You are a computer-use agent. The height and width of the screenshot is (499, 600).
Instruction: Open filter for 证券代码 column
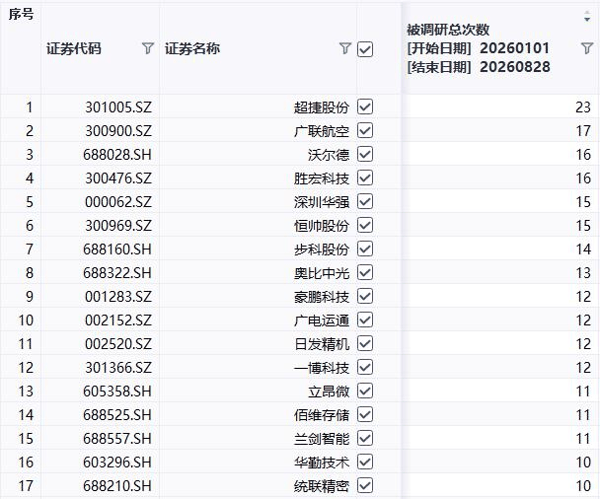[148, 48]
